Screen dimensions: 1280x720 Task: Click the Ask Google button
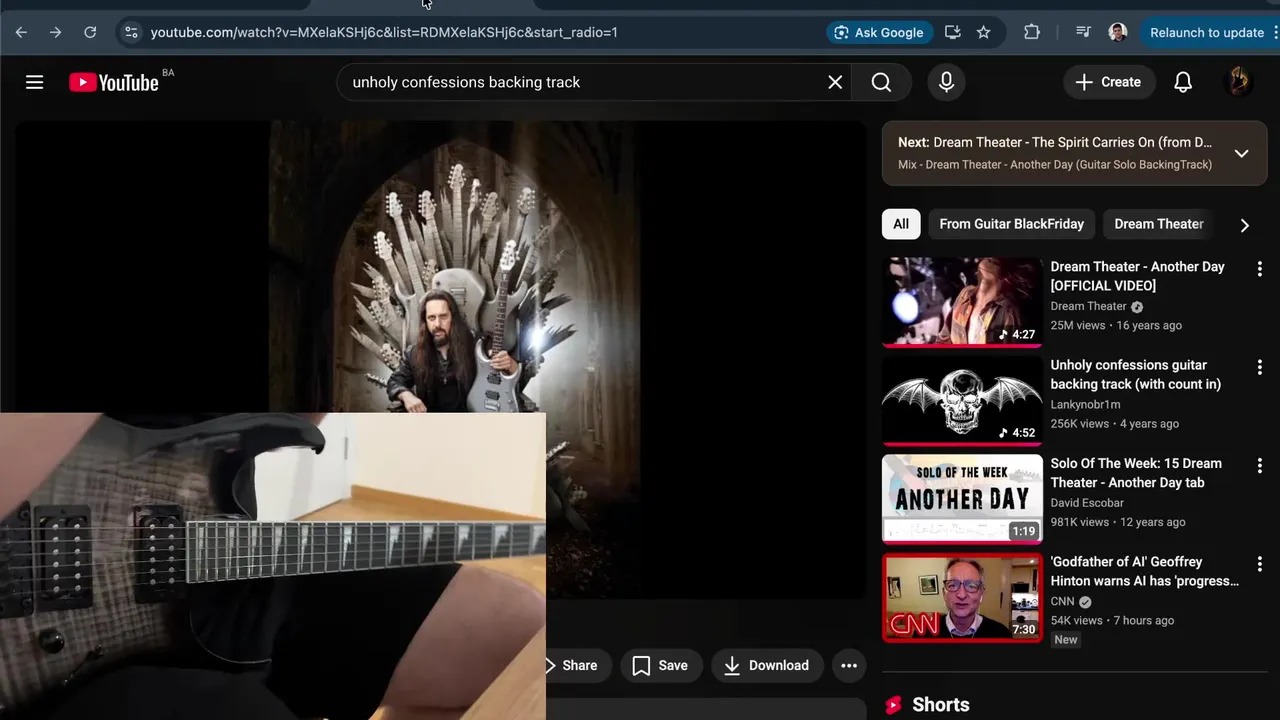point(878,32)
